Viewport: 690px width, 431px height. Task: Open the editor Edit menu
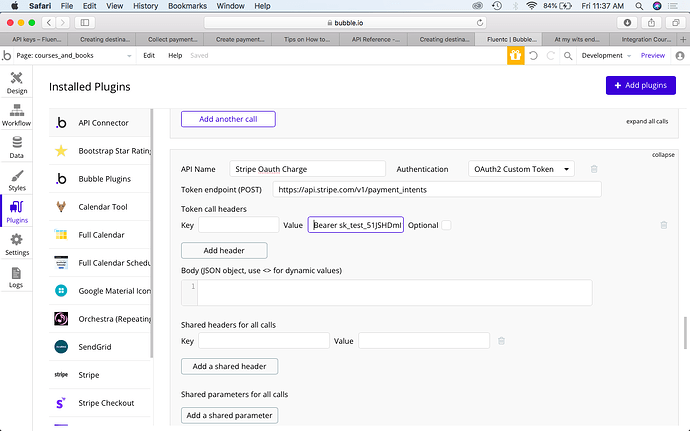149,55
